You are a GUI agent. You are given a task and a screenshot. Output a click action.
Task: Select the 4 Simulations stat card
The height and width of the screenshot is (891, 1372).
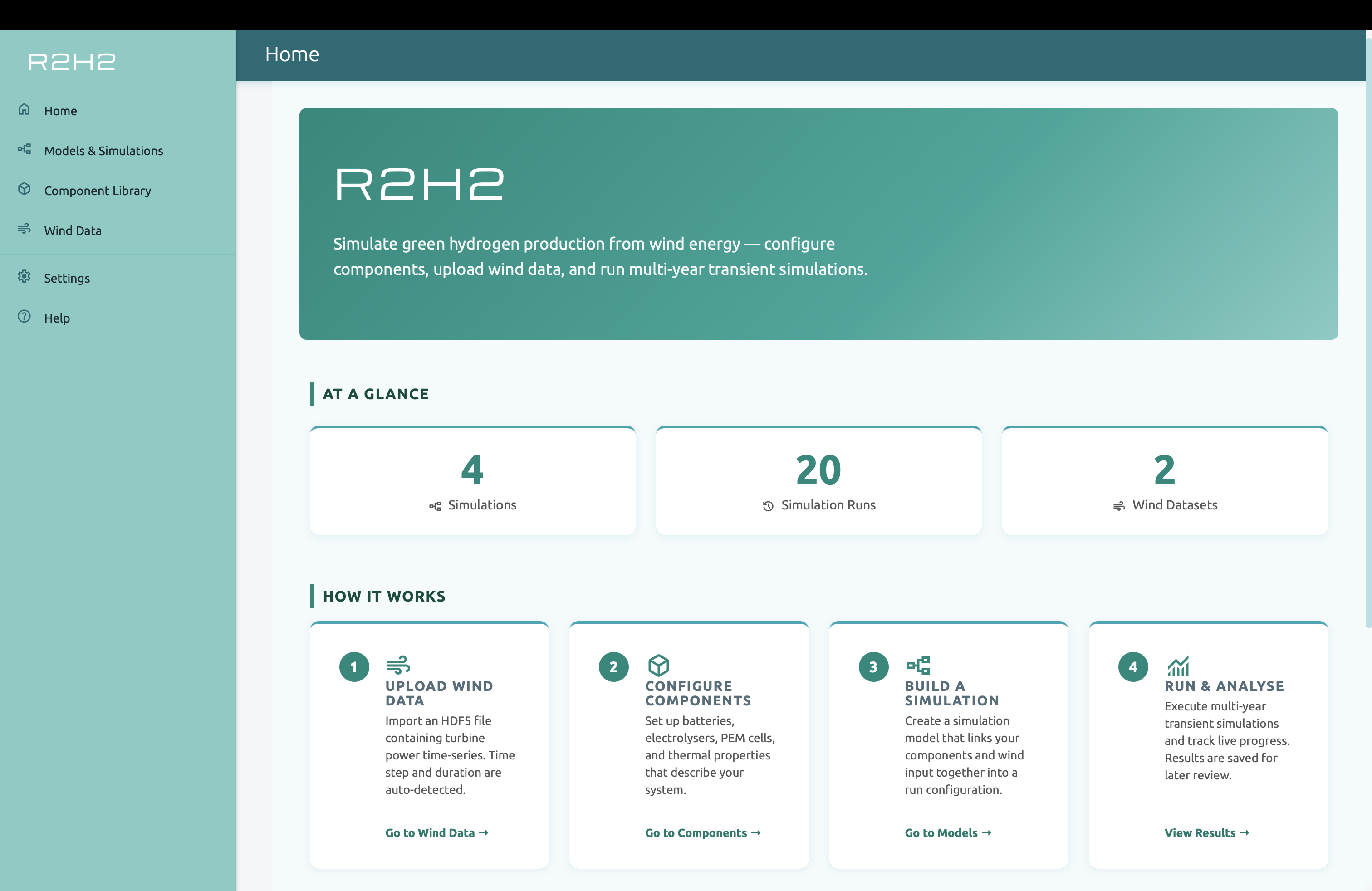pos(473,480)
